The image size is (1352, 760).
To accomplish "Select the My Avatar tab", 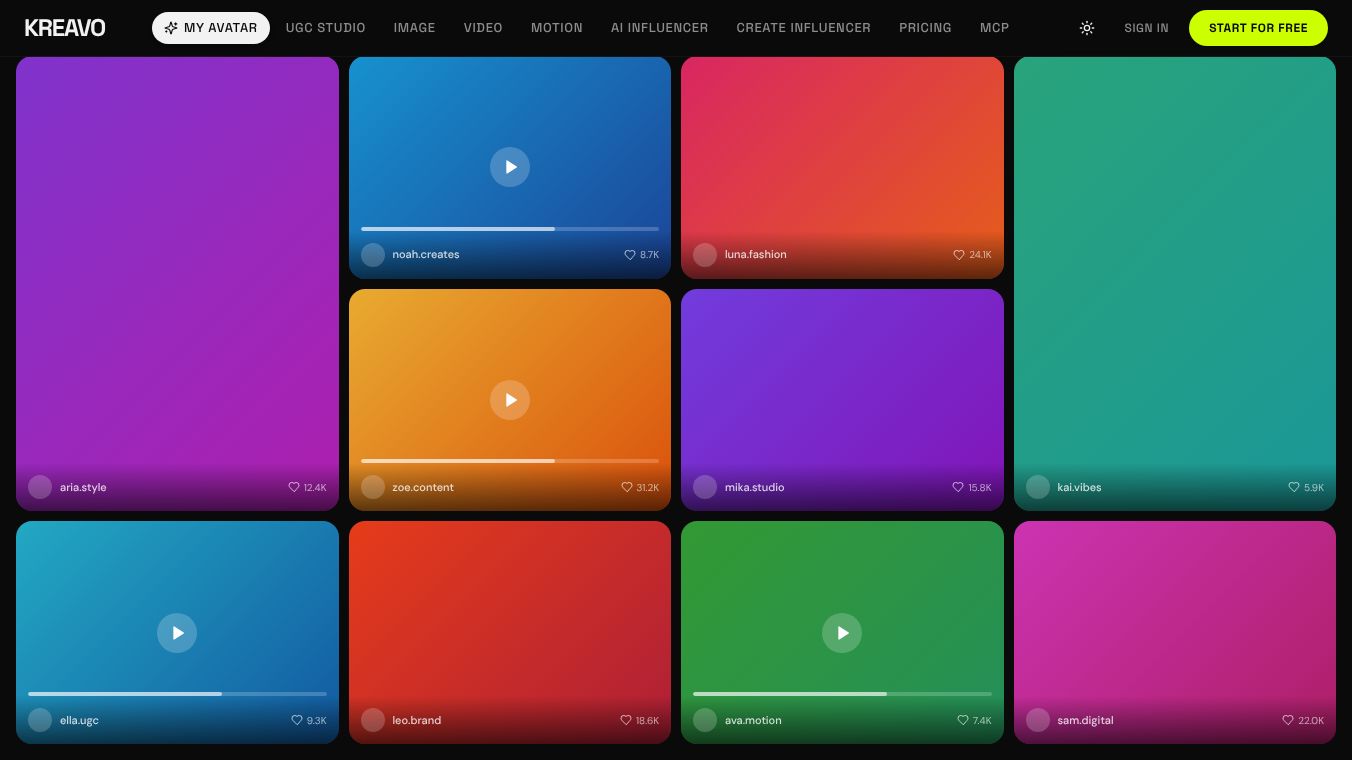I will [211, 28].
